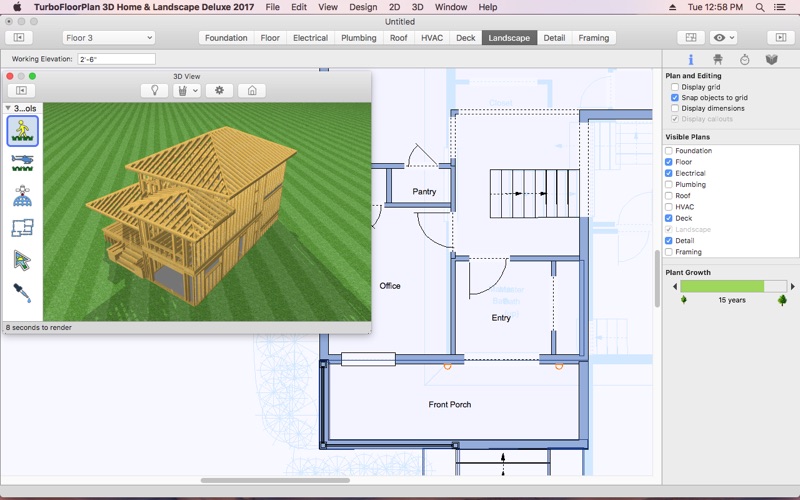Hide the Detail plan in Visible Plans

coord(668,240)
